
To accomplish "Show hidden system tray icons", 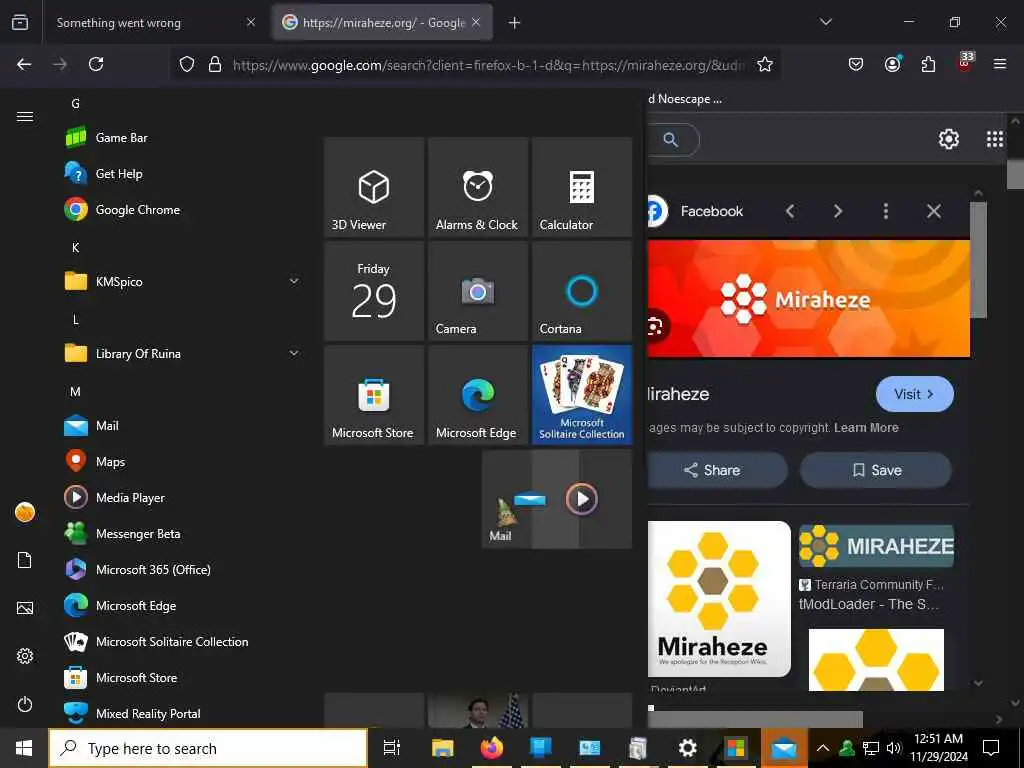I will (823, 748).
